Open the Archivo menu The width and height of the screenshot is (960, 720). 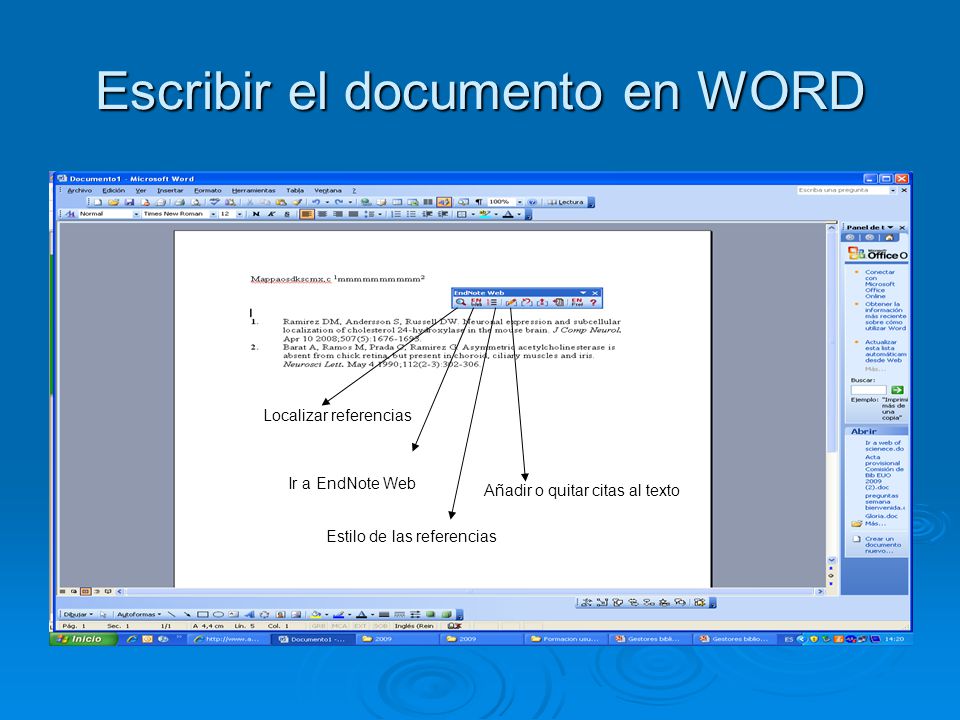[80, 190]
